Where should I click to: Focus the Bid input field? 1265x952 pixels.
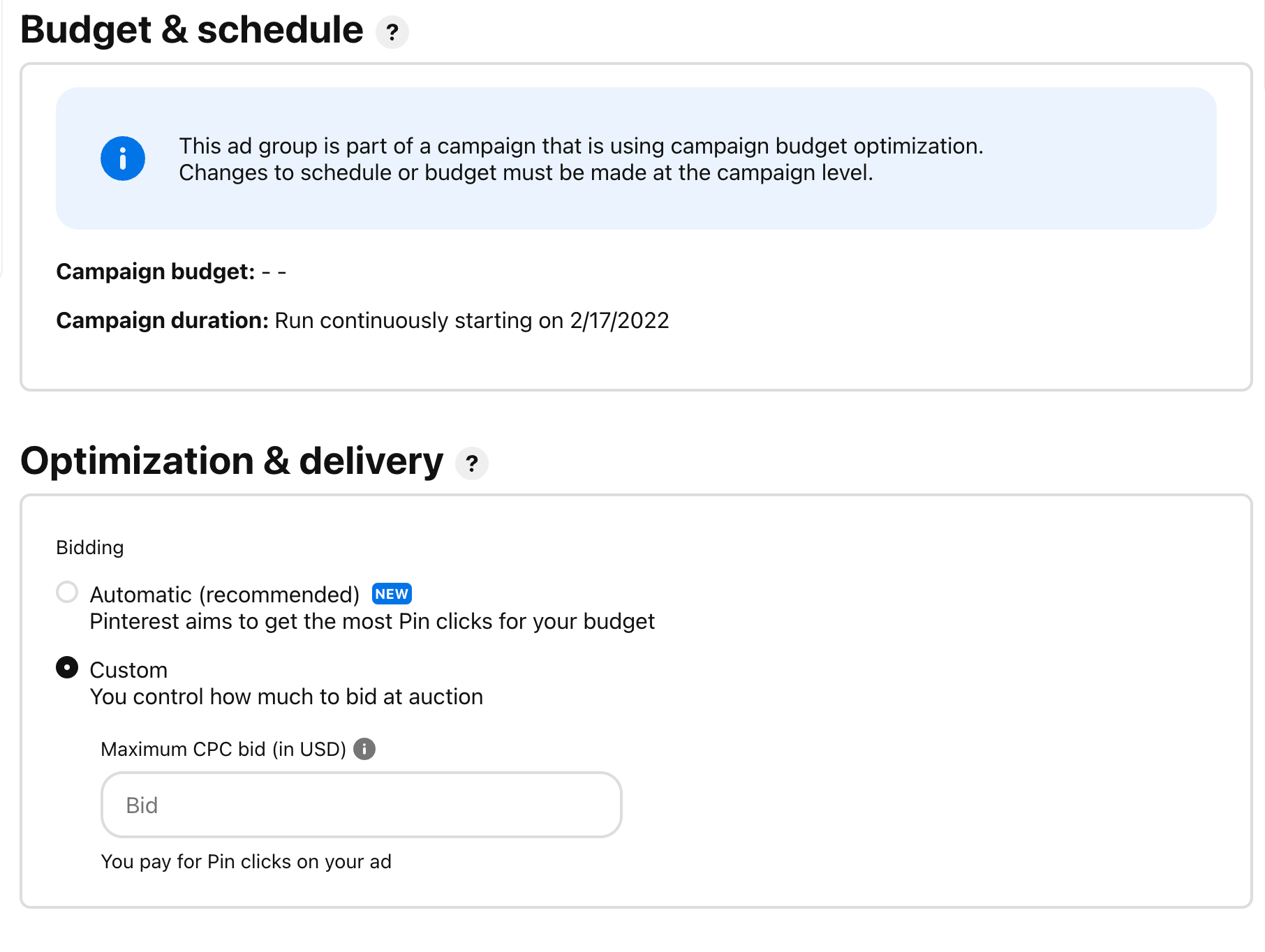coord(362,805)
